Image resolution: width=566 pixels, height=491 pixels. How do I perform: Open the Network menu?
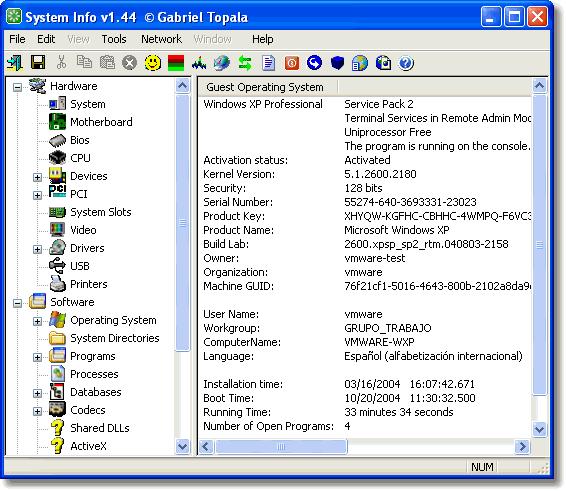(x=161, y=39)
